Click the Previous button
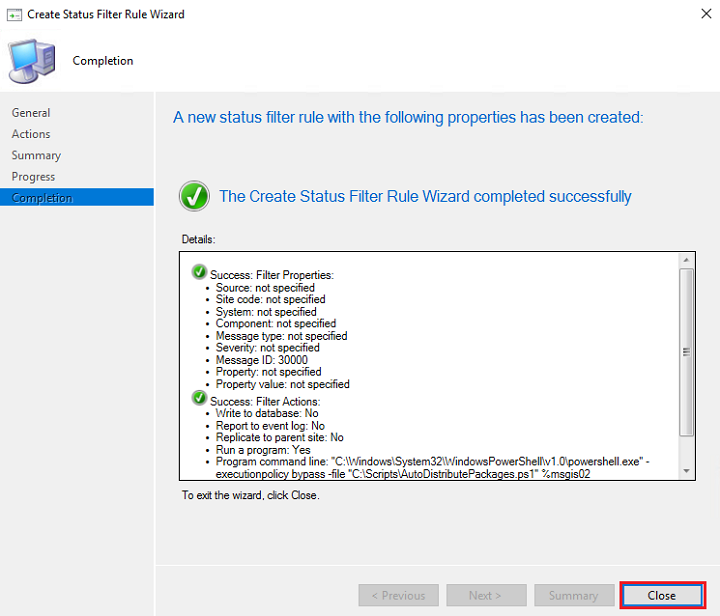This screenshot has width=720, height=616. point(398,595)
